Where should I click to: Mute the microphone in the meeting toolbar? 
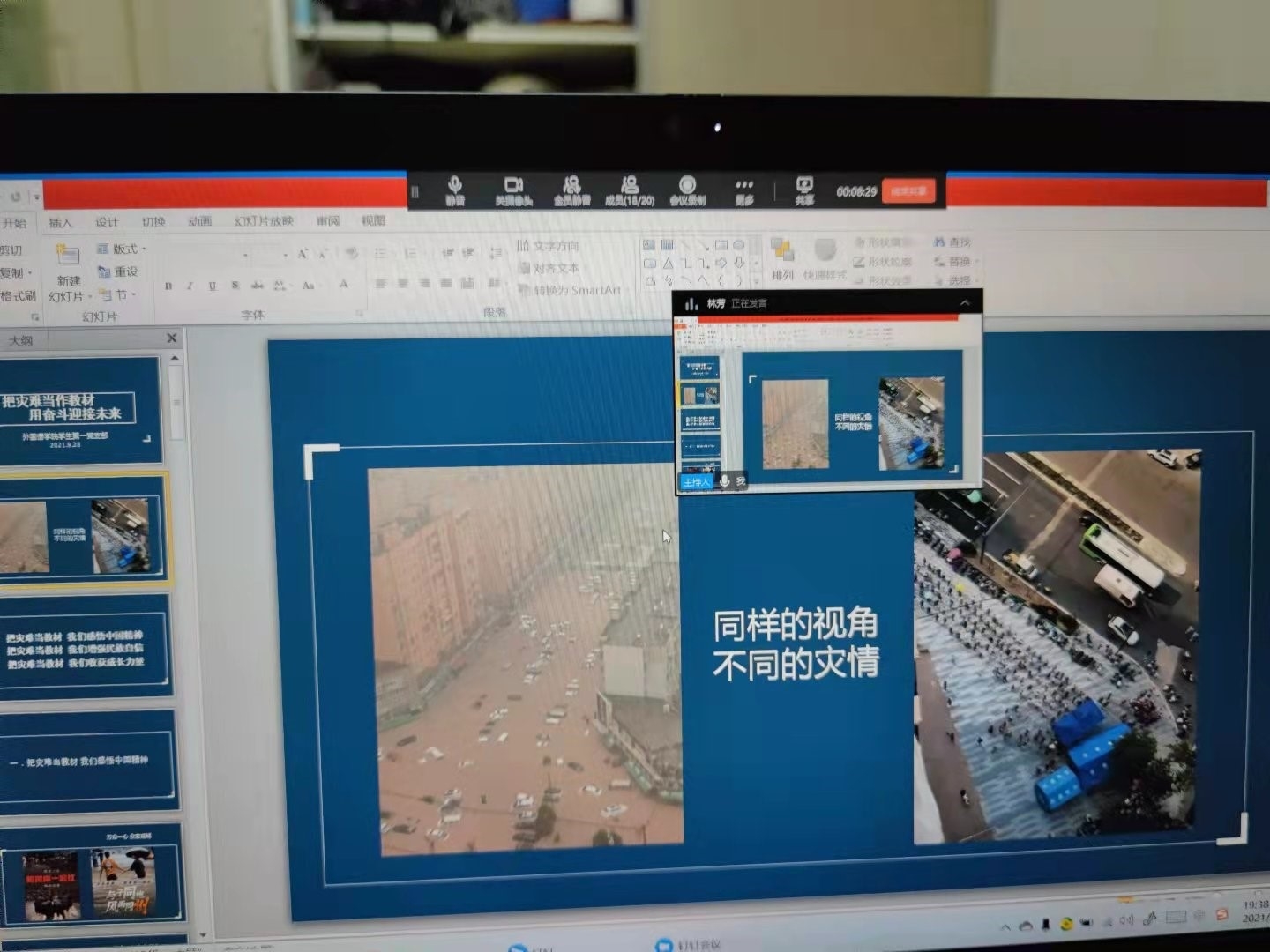(455, 189)
